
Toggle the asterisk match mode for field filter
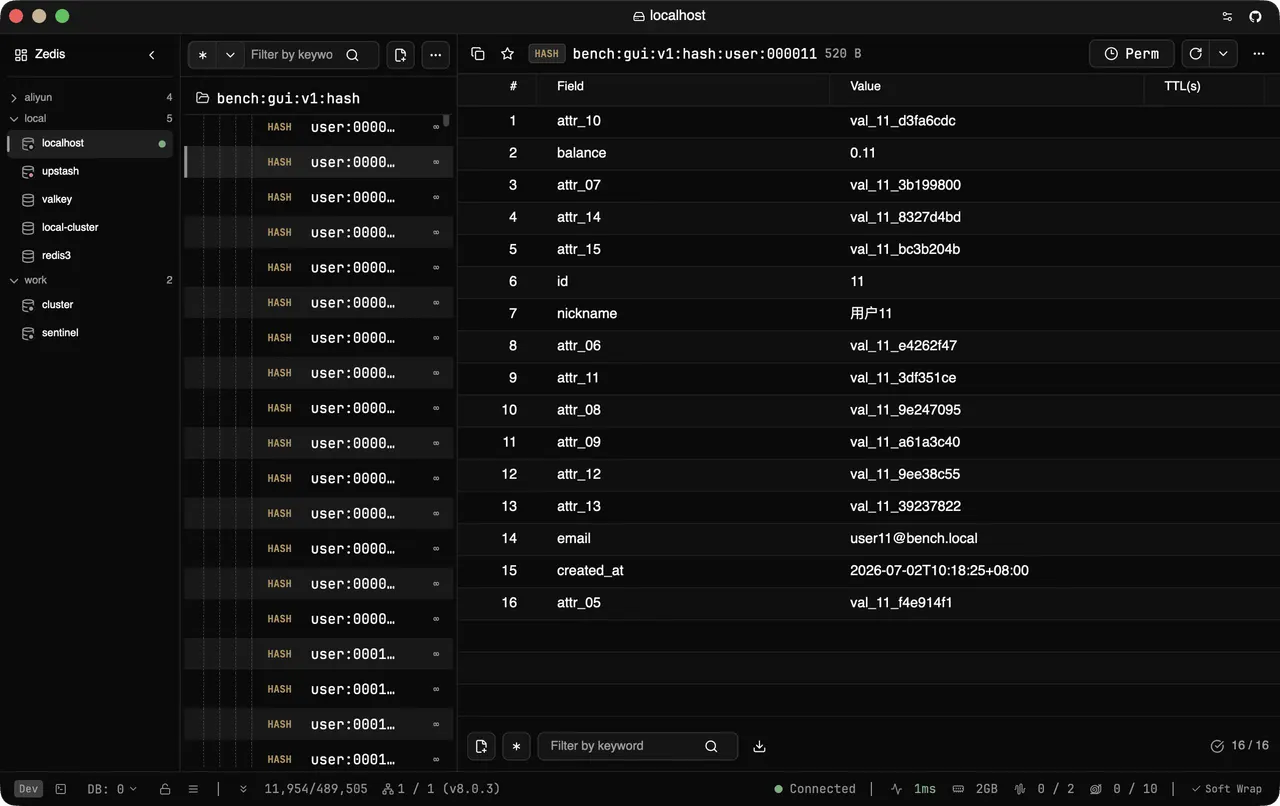click(x=516, y=746)
